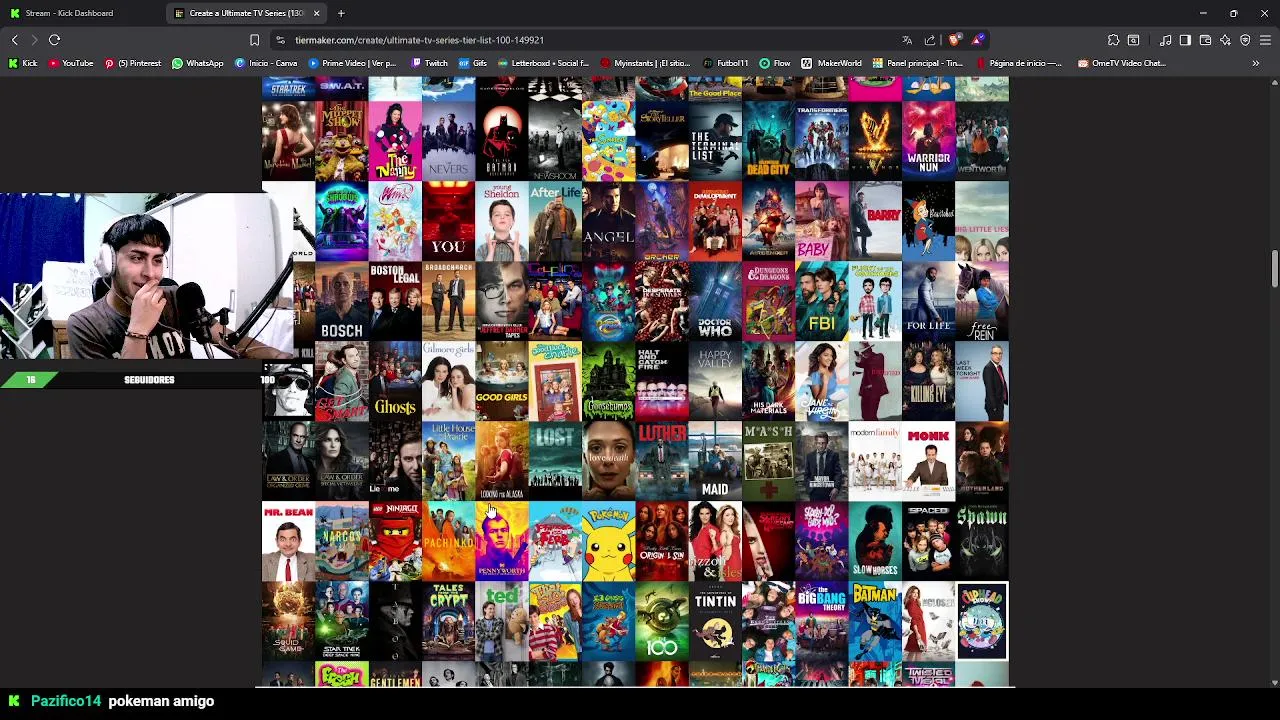This screenshot has height=720, width=1280.
Task: Open the YouTube bookmark
Action: click(70, 63)
